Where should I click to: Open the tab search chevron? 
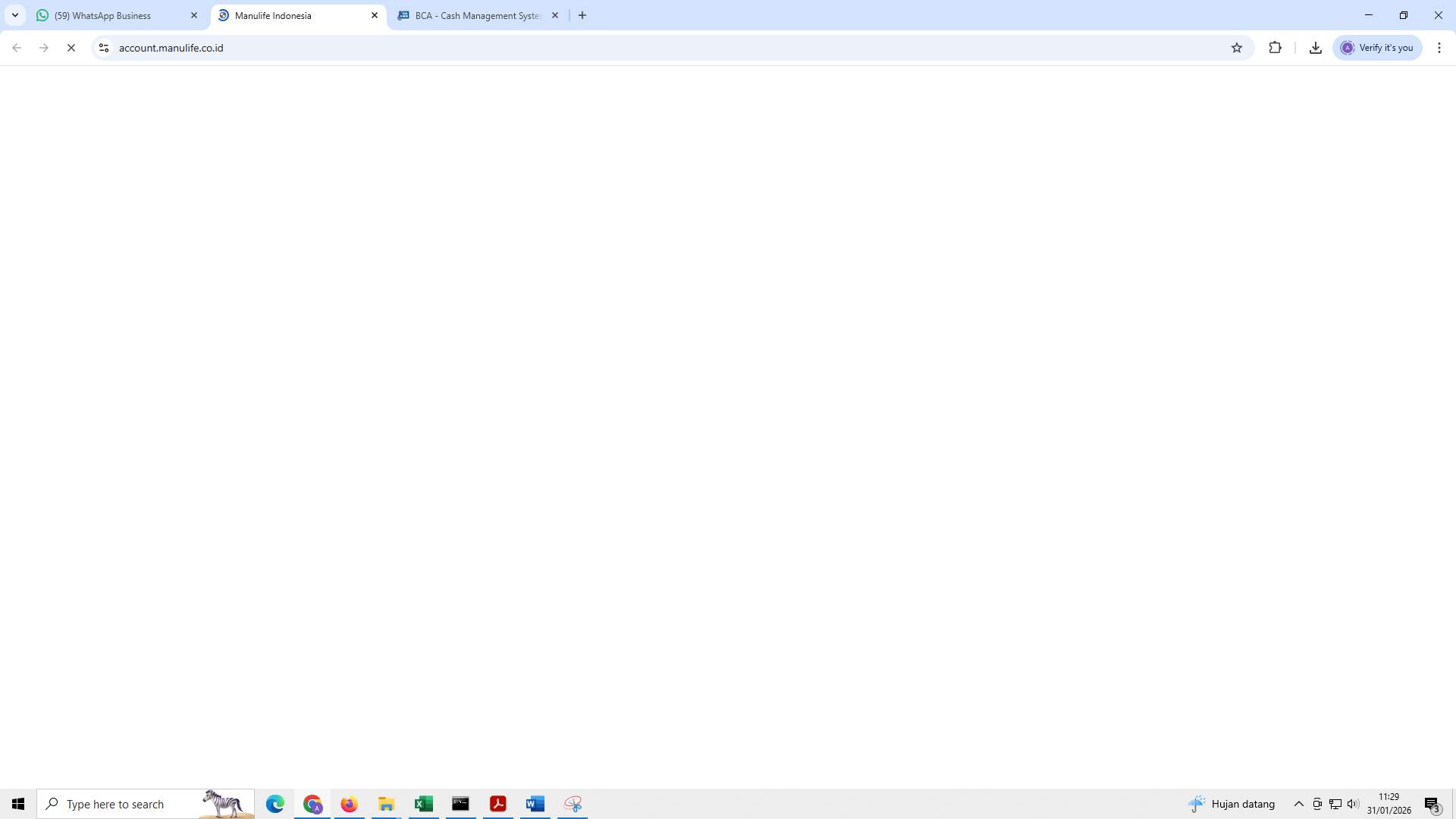point(14,15)
